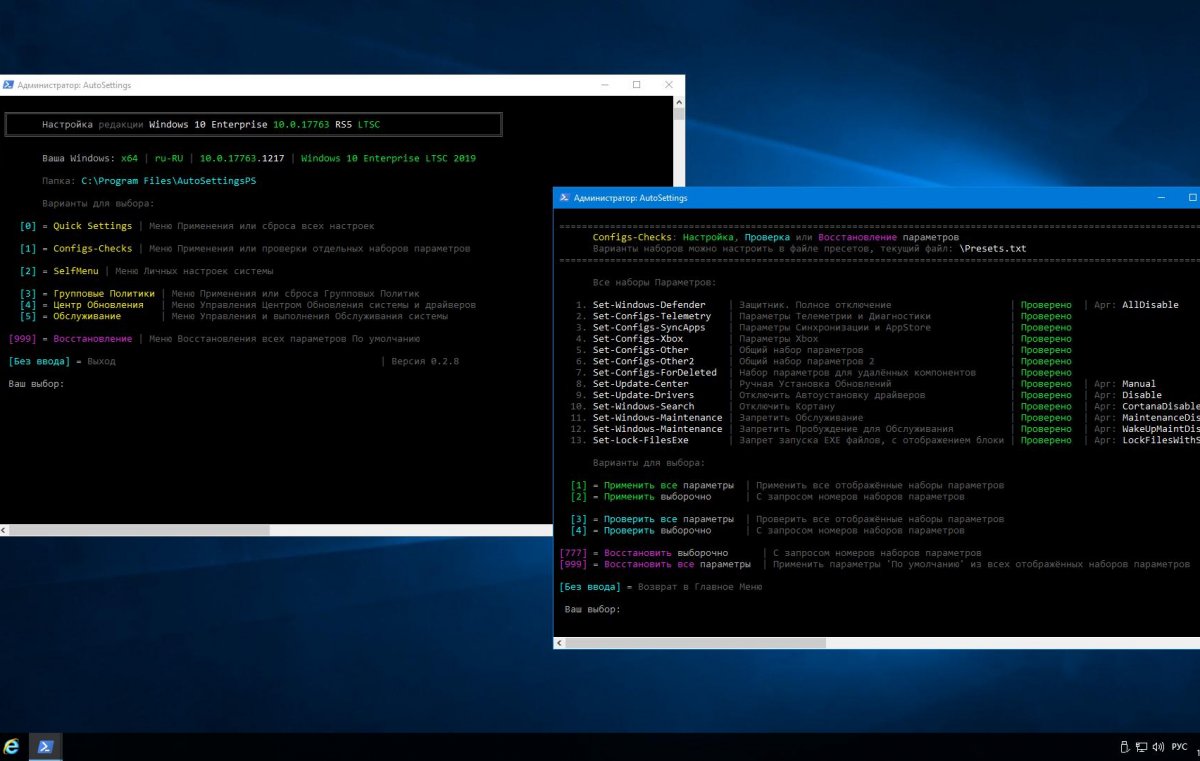
Task: Click the back window title 'Администратор: AutoSettings'
Action: 74,86
